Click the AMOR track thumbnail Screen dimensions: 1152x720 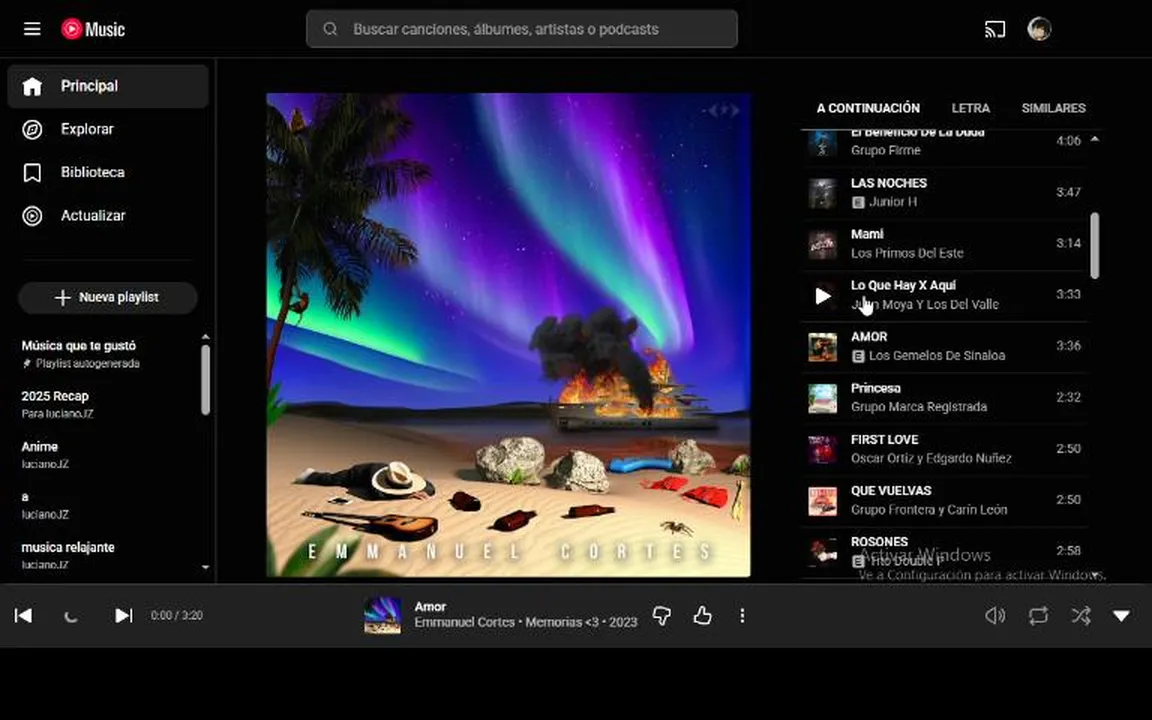coord(823,347)
